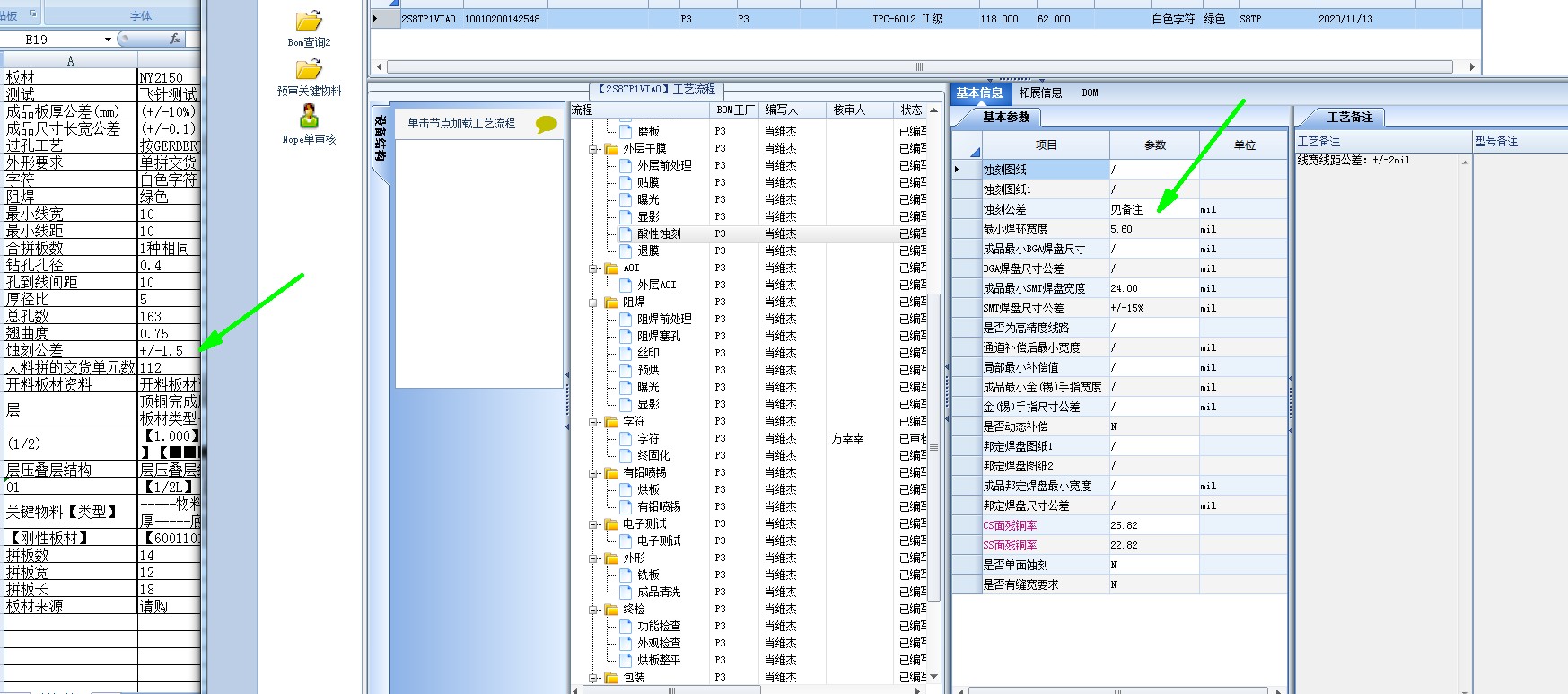1568x694 pixels.
Task: Click the 包装 folder icon
Action: click(611, 678)
